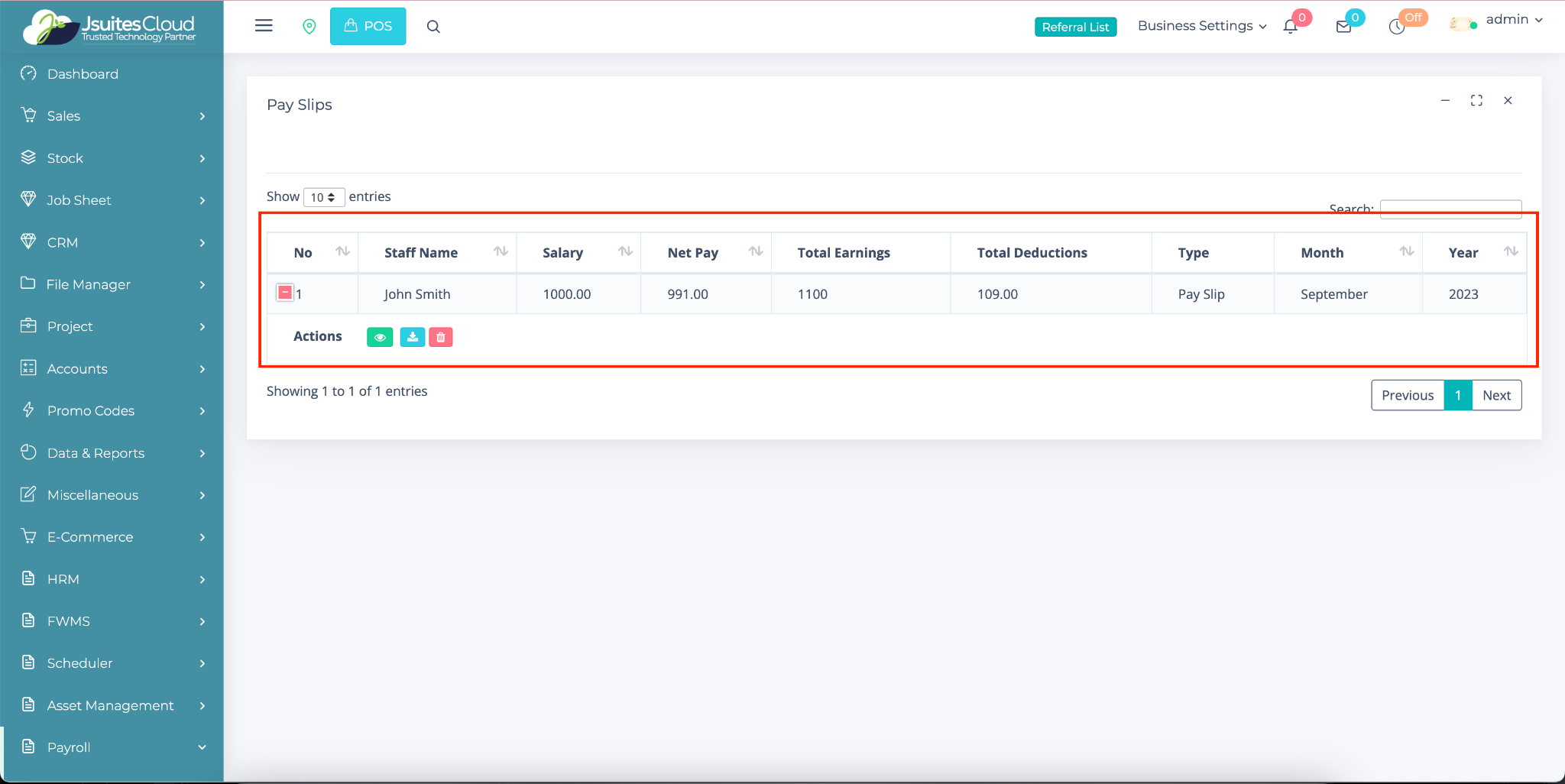Open the notifications bell
Screen dimensions: 1565x784
pos(1291,27)
